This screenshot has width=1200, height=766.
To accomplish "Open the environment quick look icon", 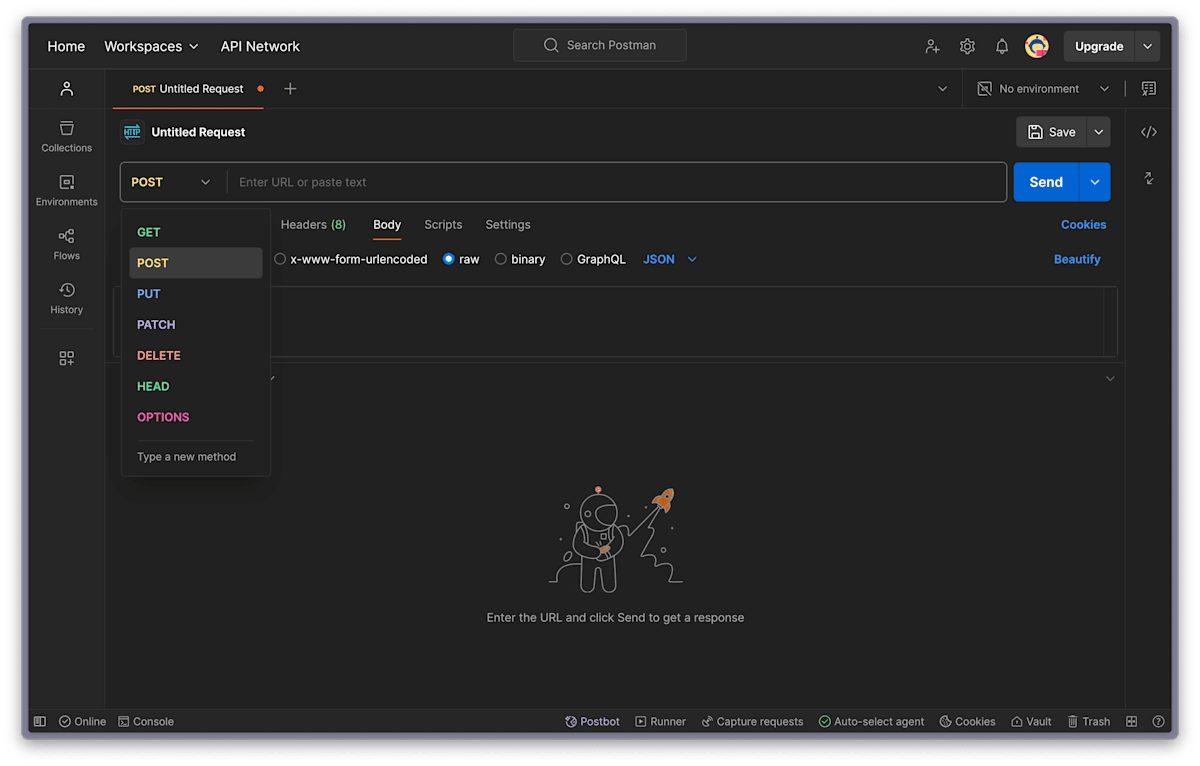I will point(1148,89).
